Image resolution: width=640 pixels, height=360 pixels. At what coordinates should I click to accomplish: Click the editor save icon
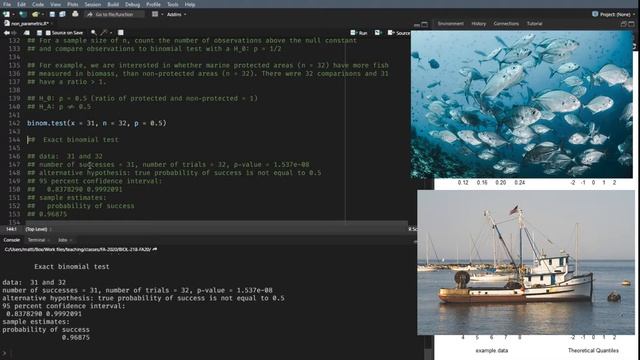coord(40,33)
